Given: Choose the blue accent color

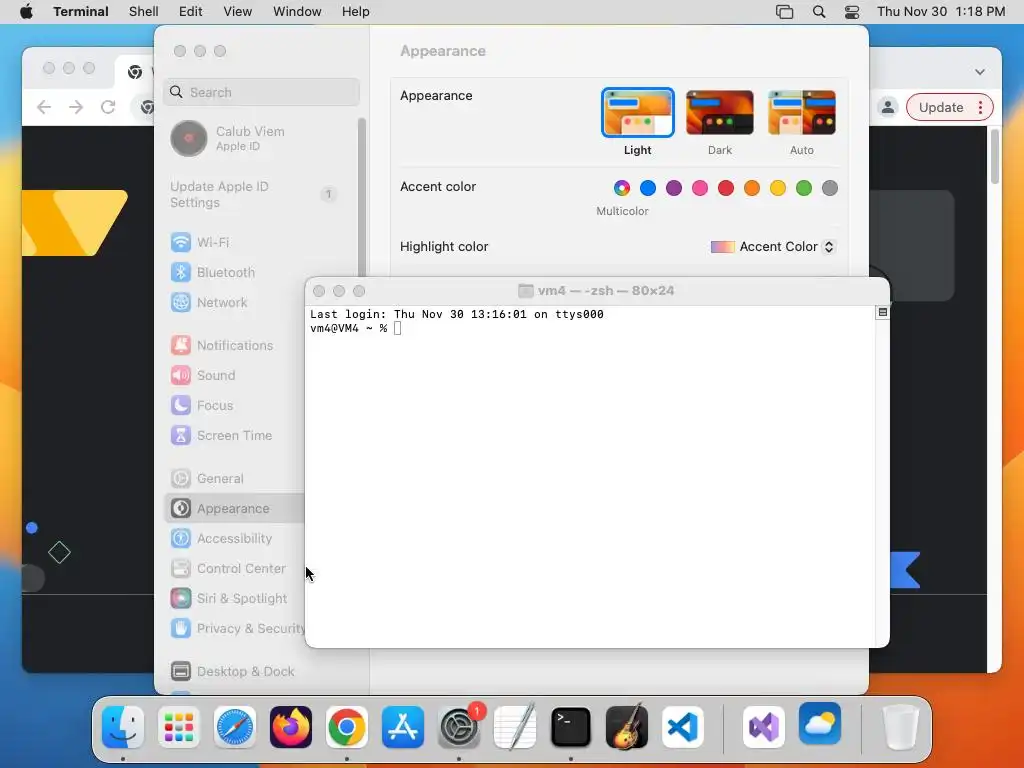Looking at the screenshot, I should click(648, 189).
